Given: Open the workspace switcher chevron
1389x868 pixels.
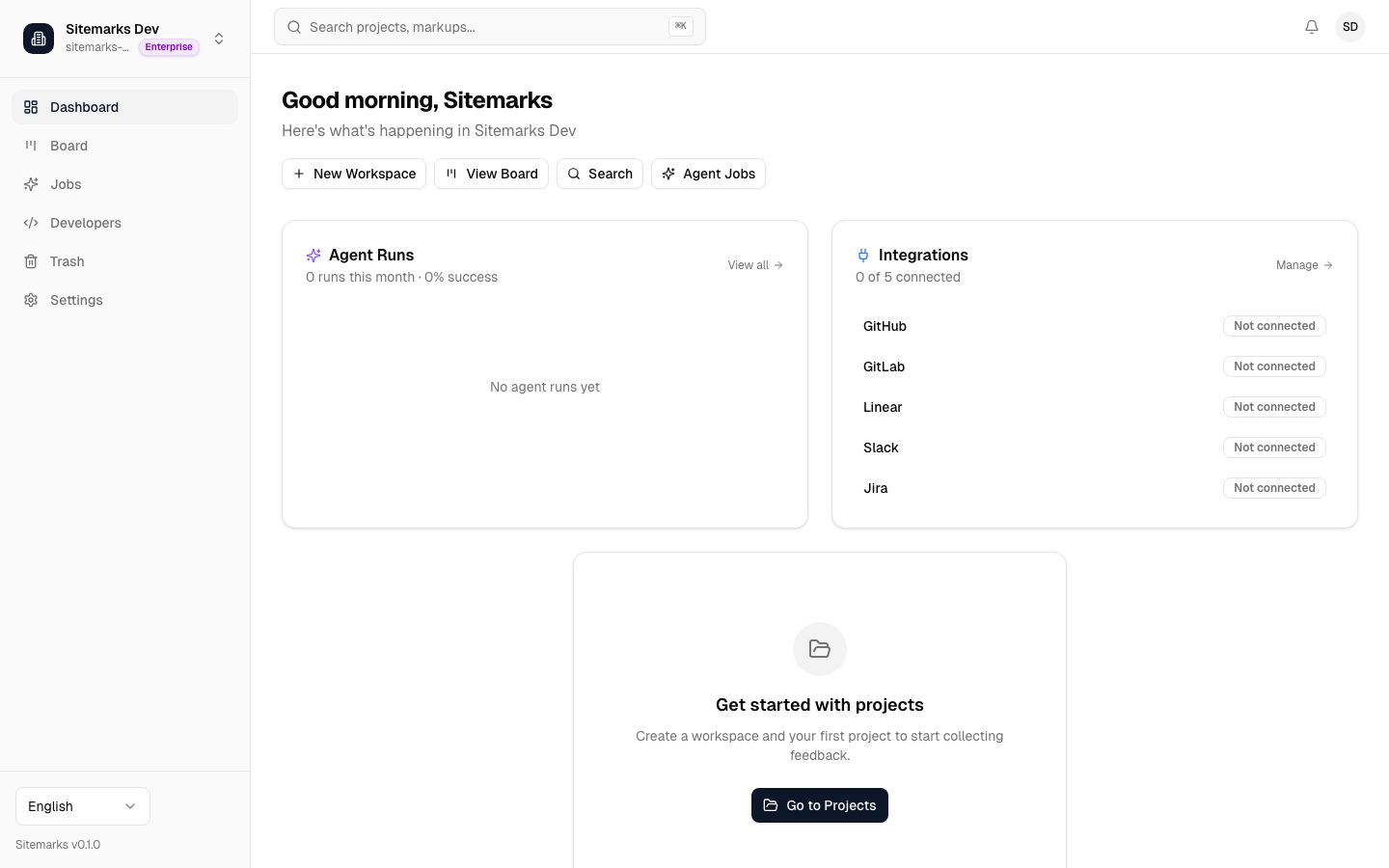Looking at the screenshot, I should (219, 39).
